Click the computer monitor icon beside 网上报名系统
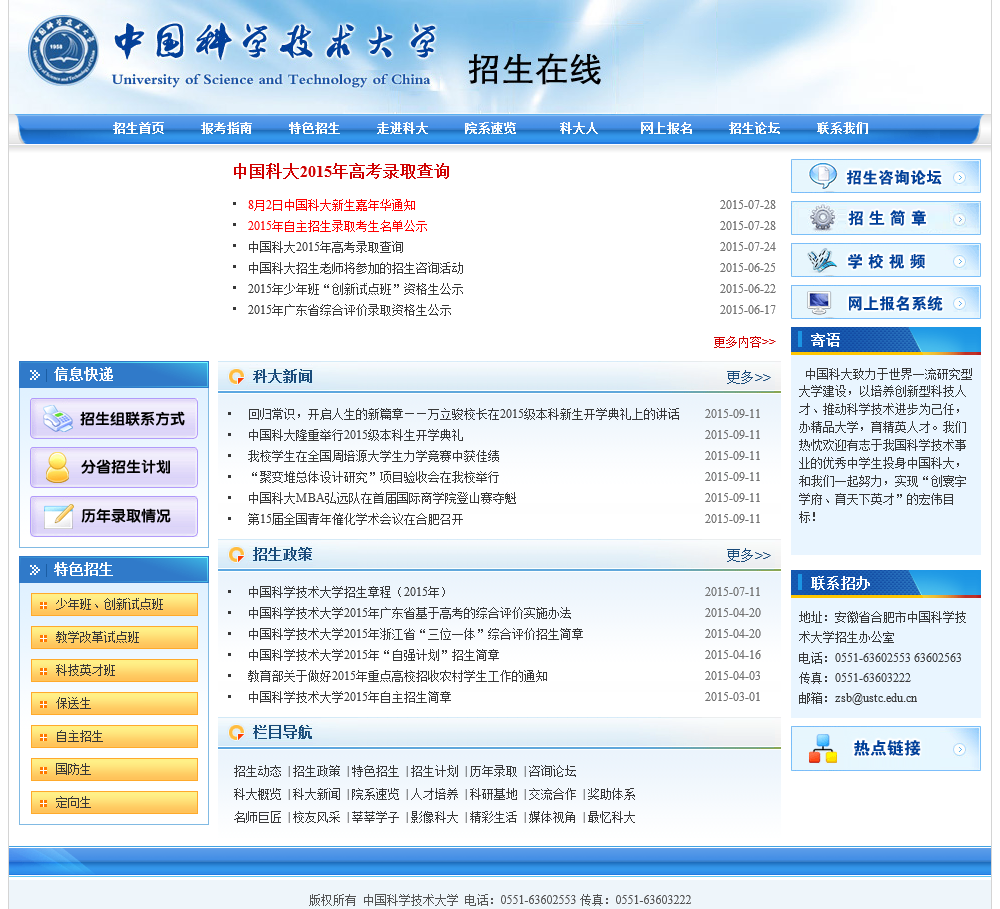Image resolution: width=1000 pixels, height=909 pixels. 819,303
